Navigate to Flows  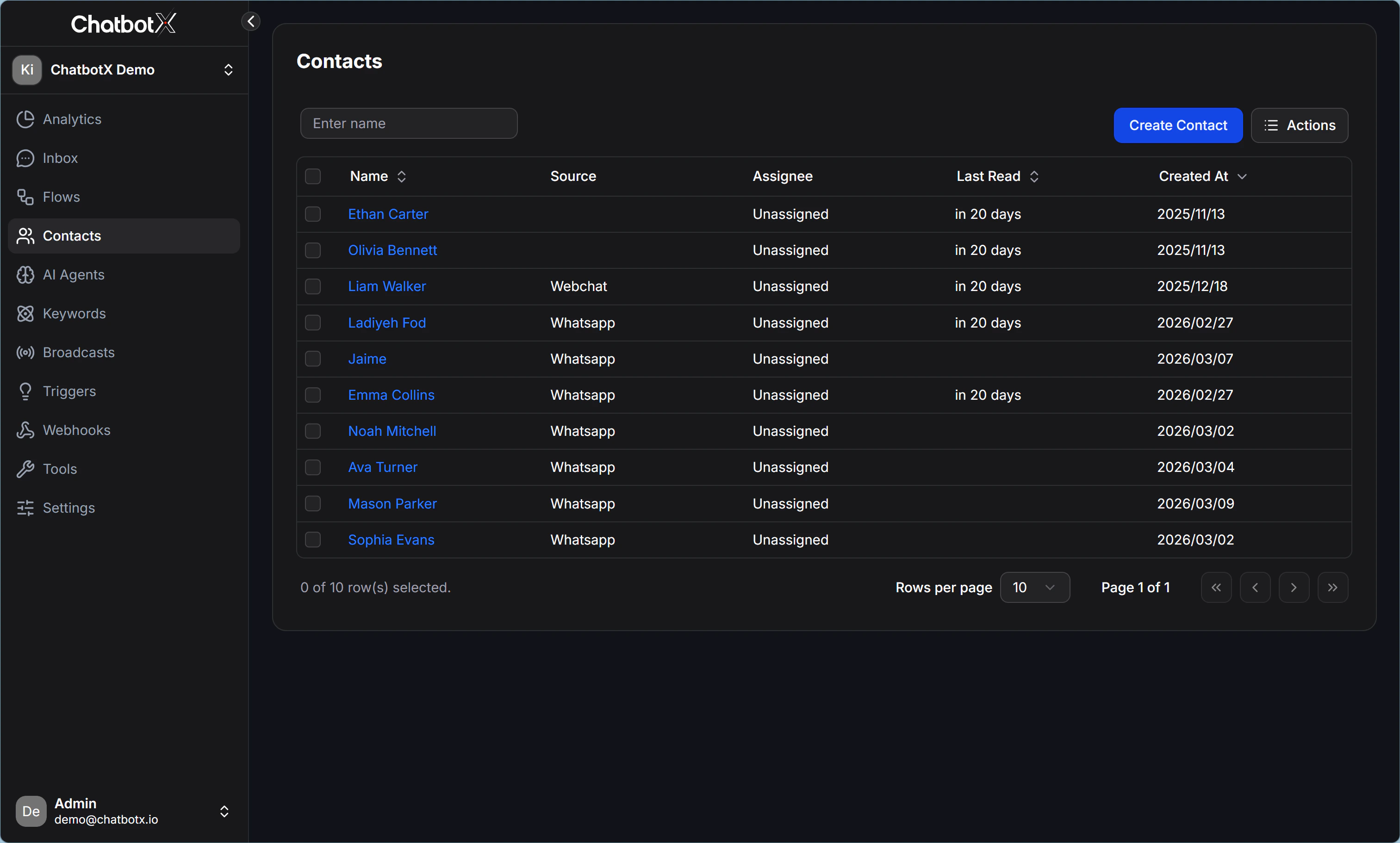(124, 197)
